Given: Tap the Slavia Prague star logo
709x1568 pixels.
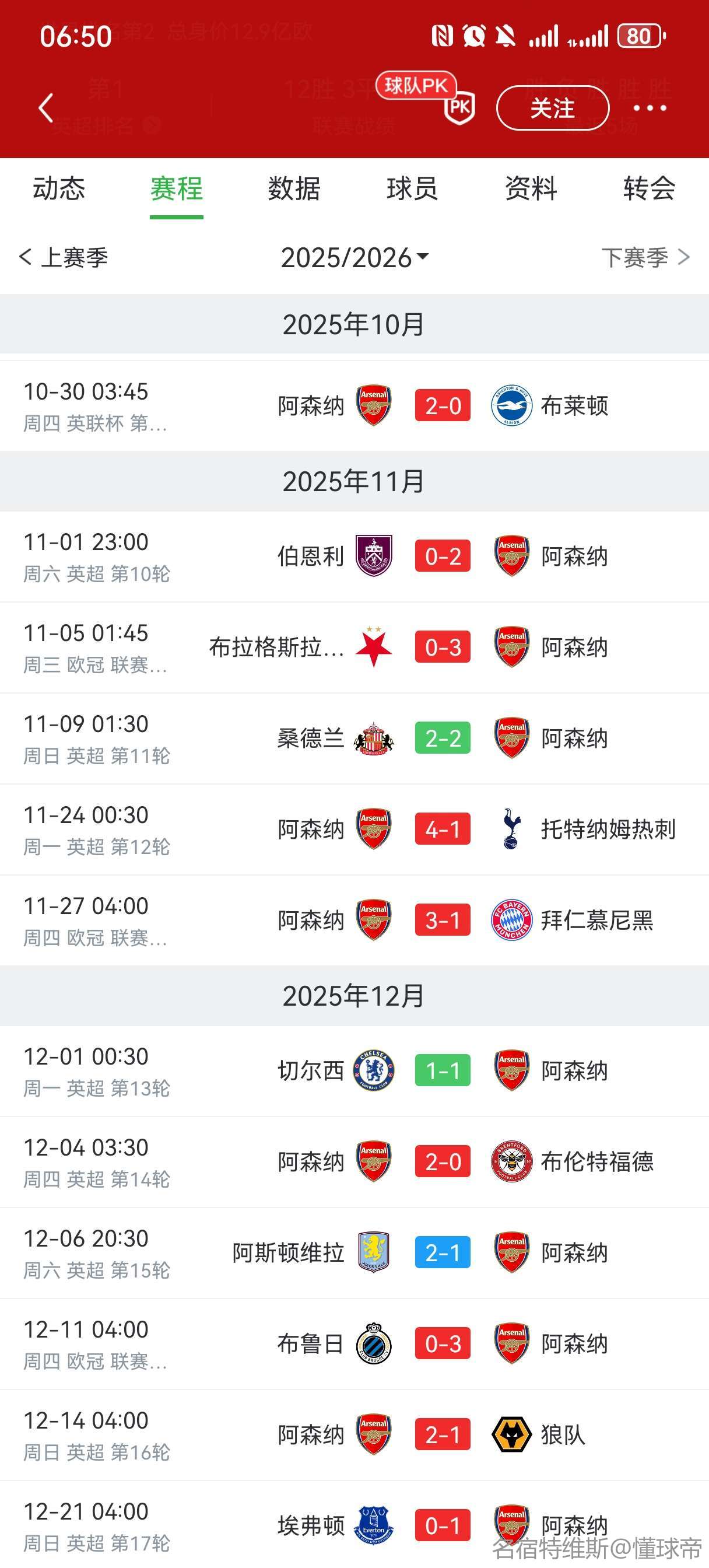Looking at the screenshot, I should (x=374, y=647).
